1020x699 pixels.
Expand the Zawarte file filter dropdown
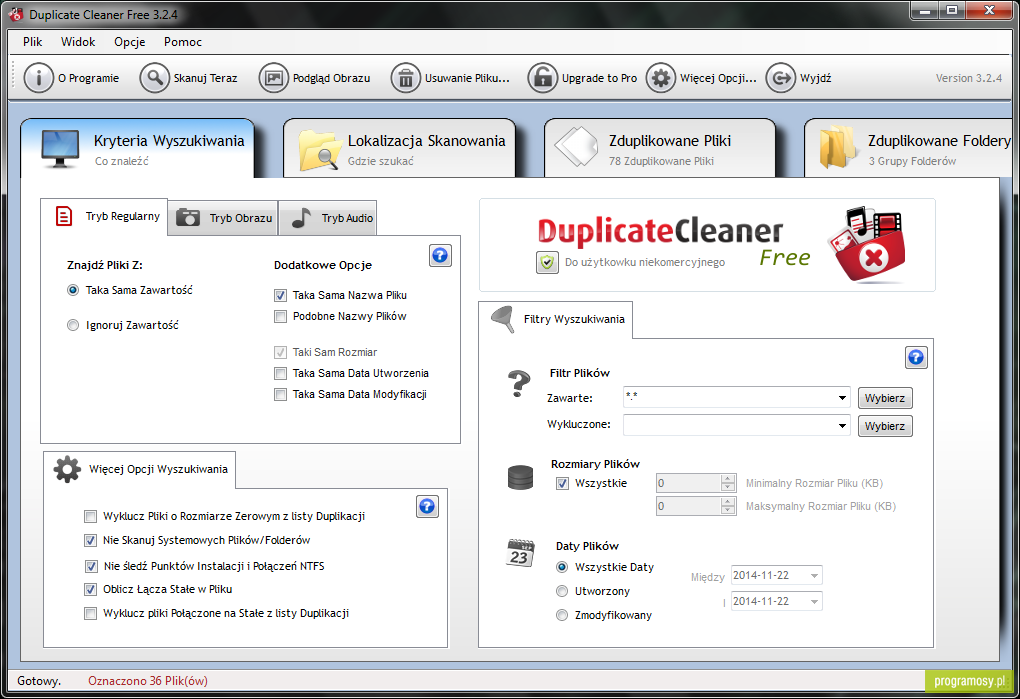click(x=842, y=398)
